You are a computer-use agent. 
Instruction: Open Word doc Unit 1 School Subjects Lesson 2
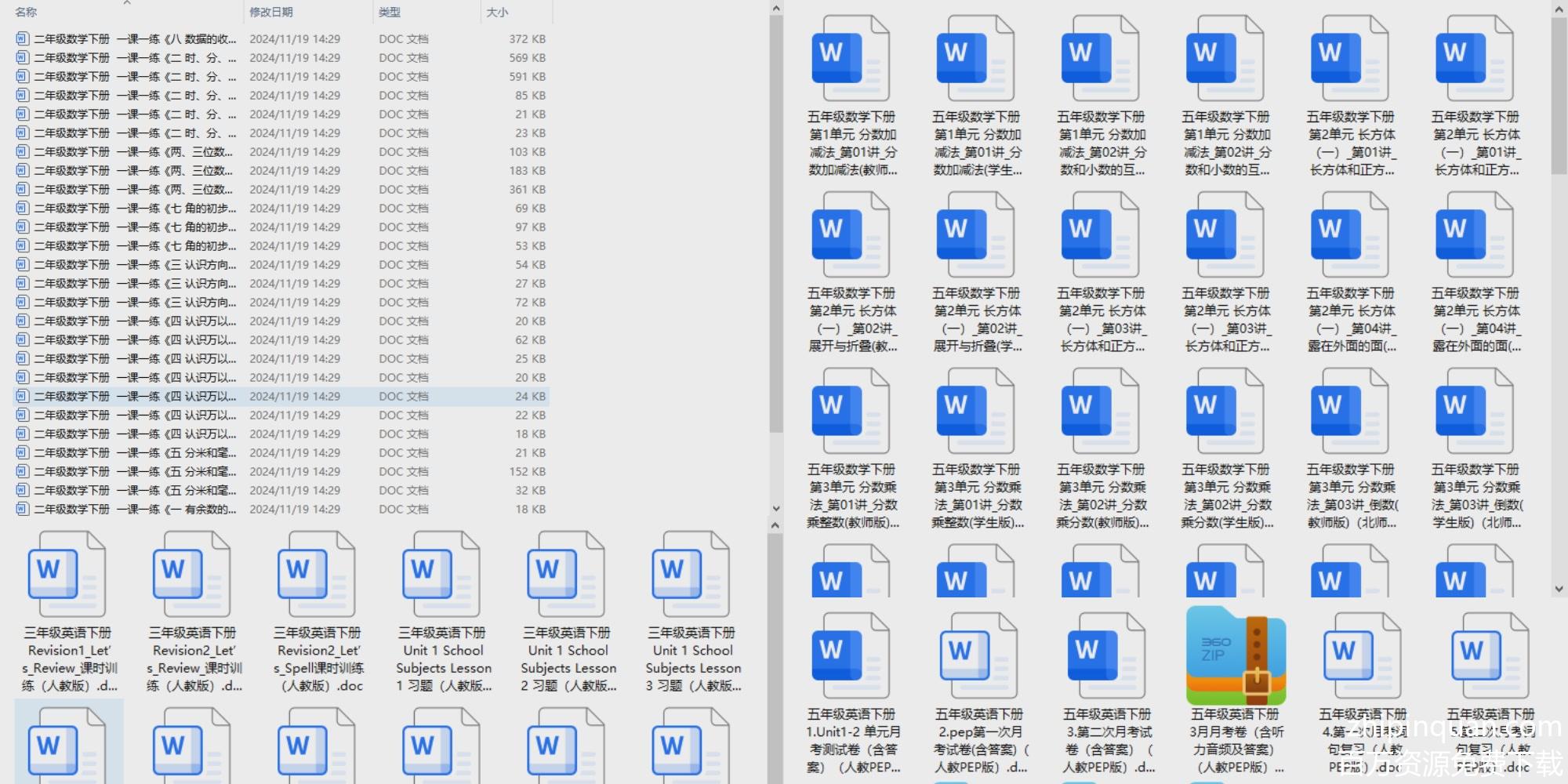pyautogui.click(x=567, y=575)
